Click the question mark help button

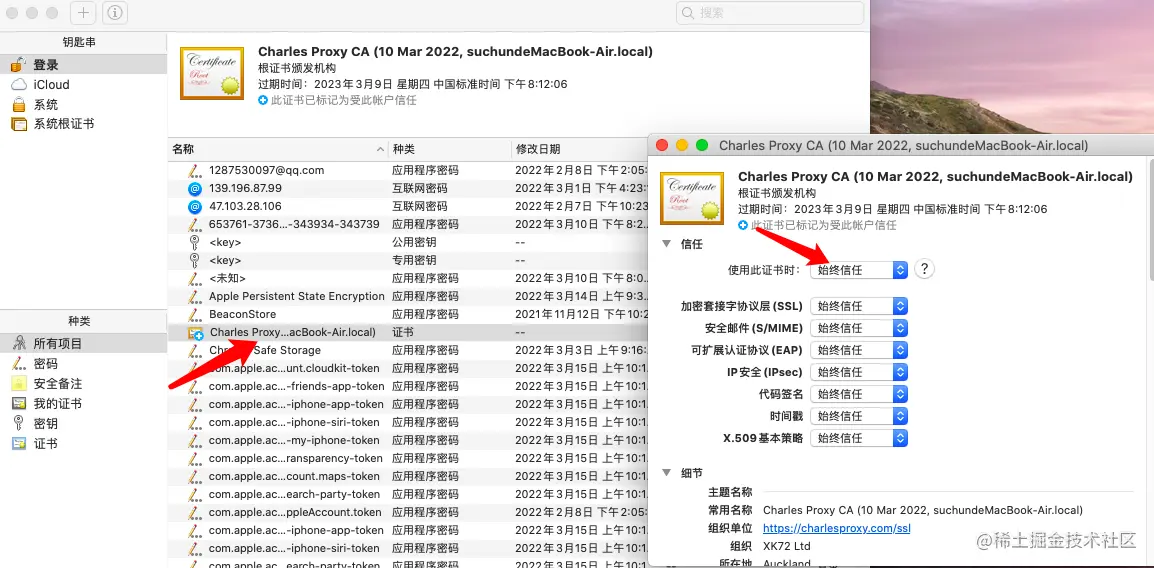(924, 269)
